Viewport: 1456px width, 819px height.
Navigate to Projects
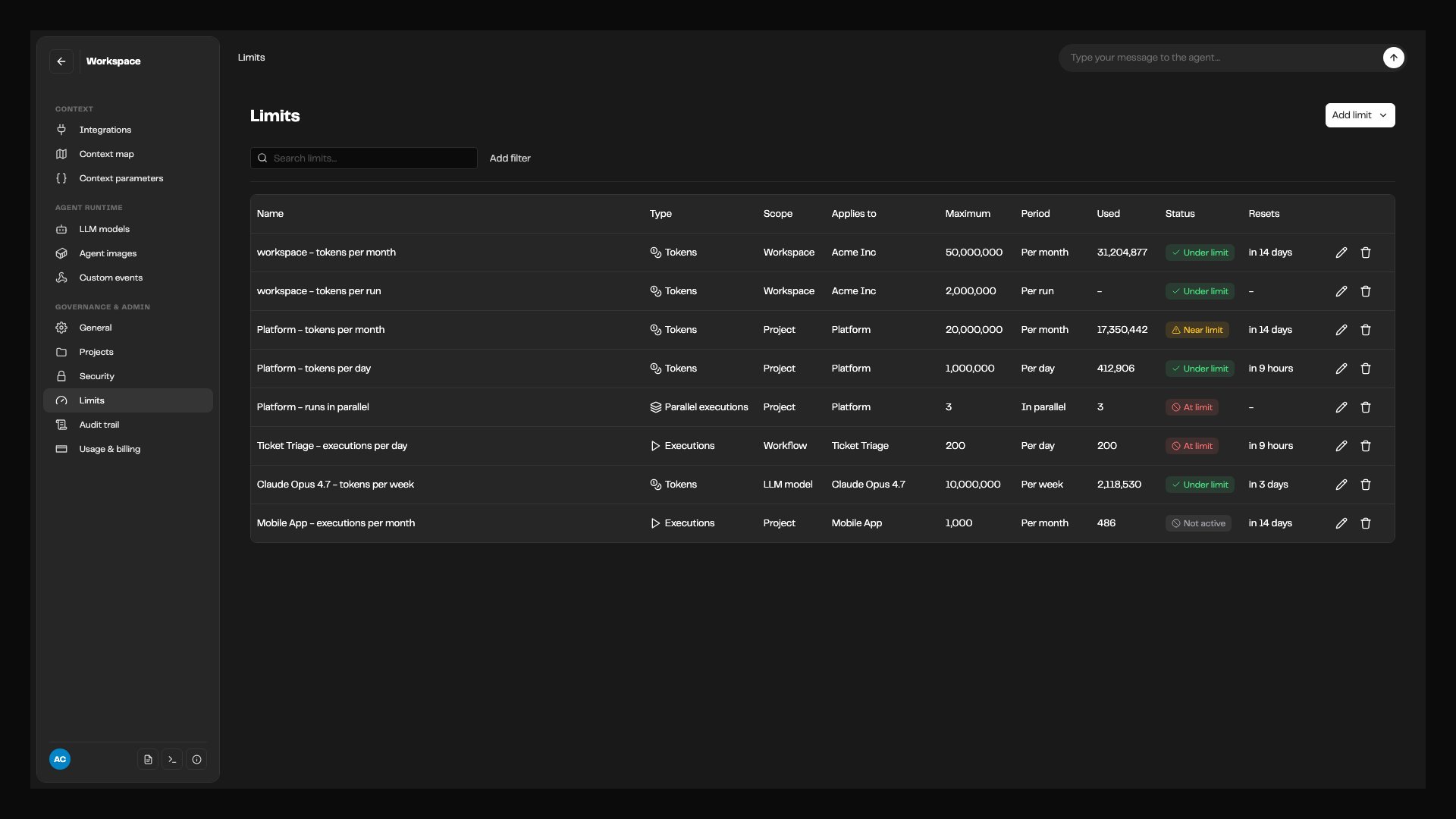pyautogui.click(x=128, y=352)
